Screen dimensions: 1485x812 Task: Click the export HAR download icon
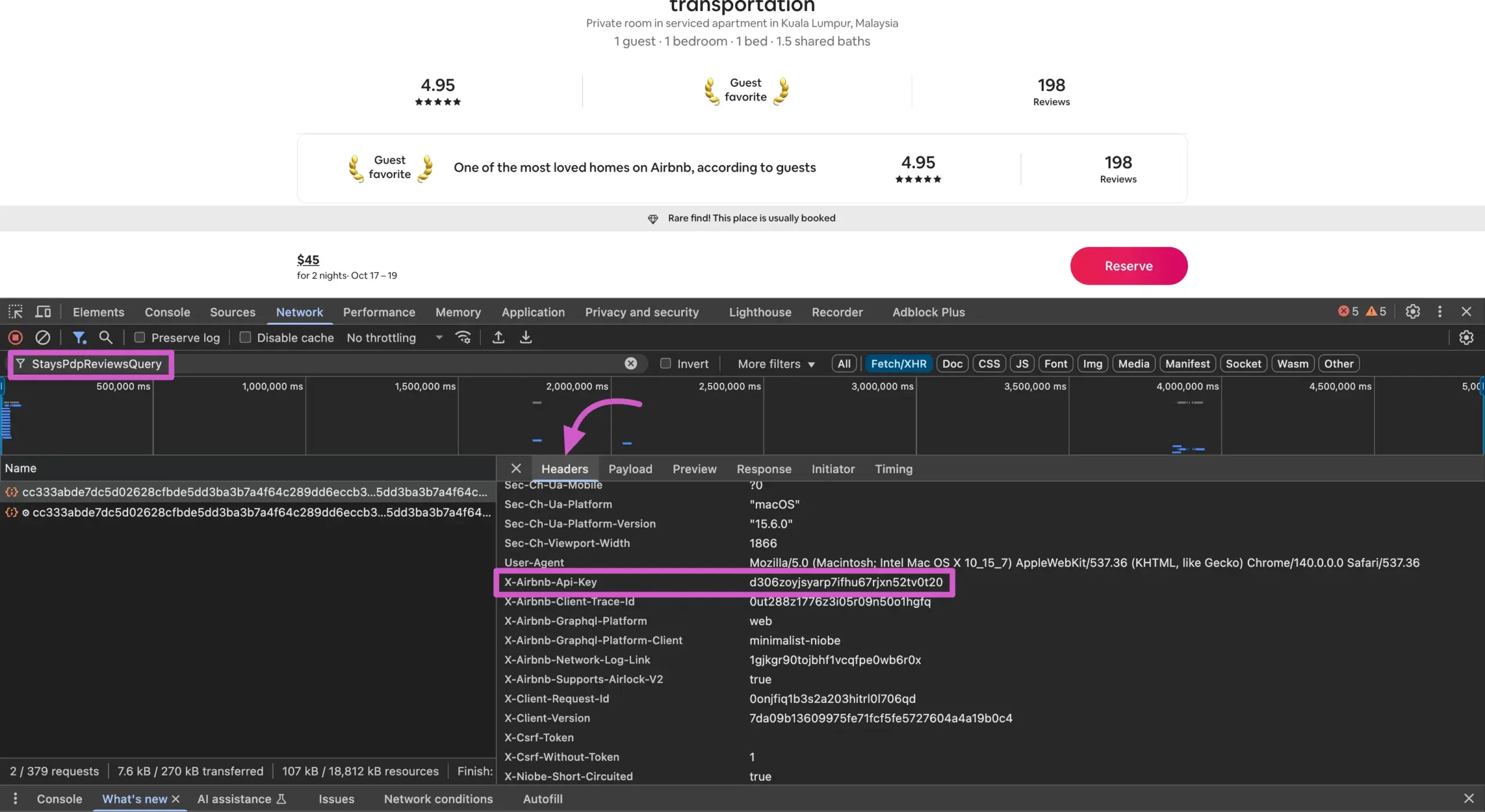526,338
